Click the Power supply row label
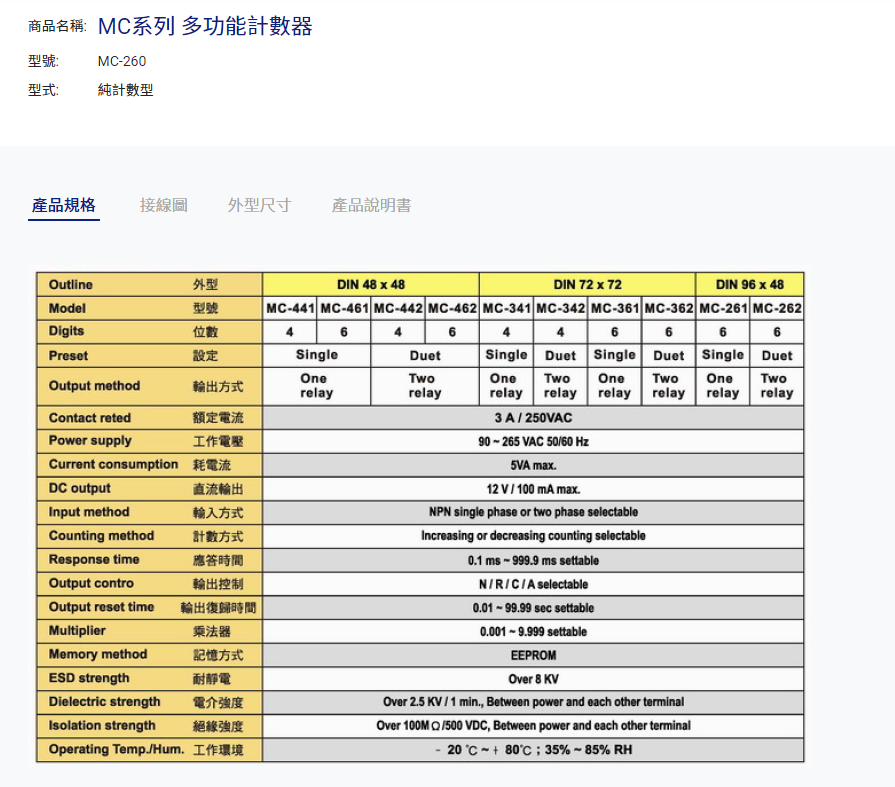 click(x=90, y=441)
